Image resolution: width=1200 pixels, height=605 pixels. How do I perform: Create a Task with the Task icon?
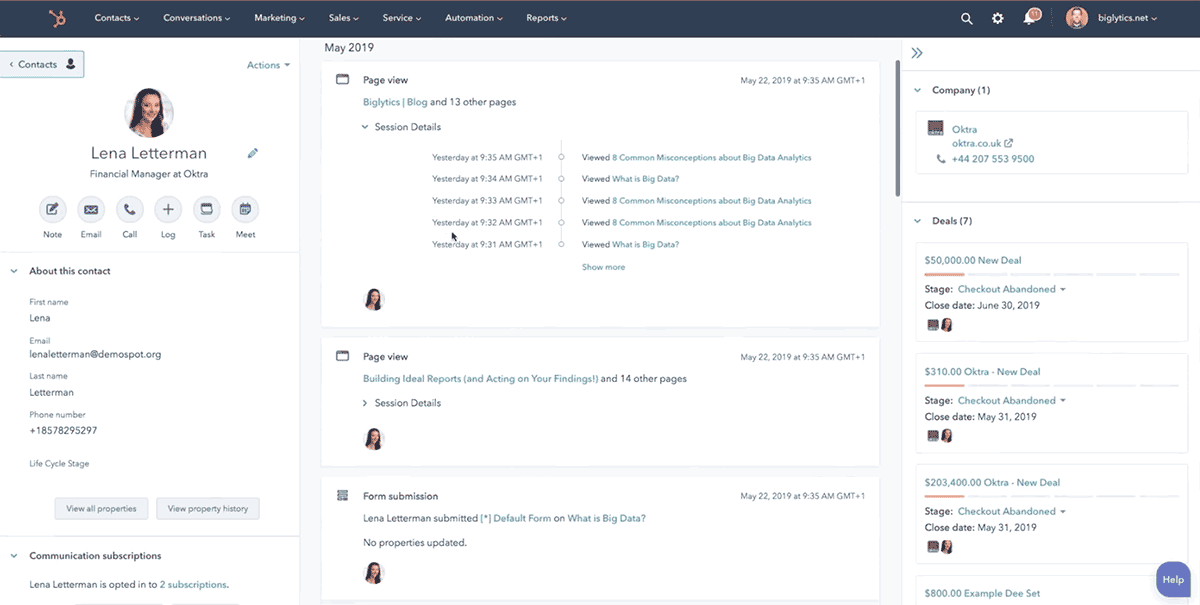tap(207, 210)
